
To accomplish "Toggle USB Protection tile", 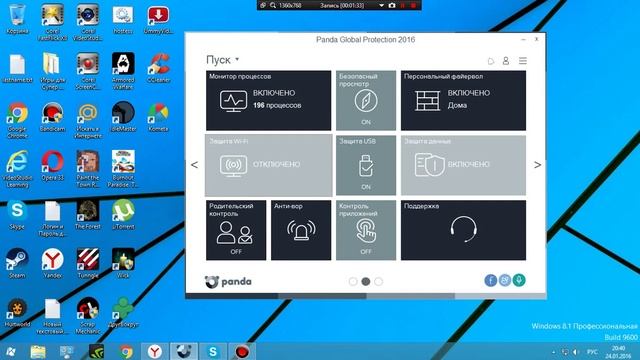I will click(x=366, y=165).
